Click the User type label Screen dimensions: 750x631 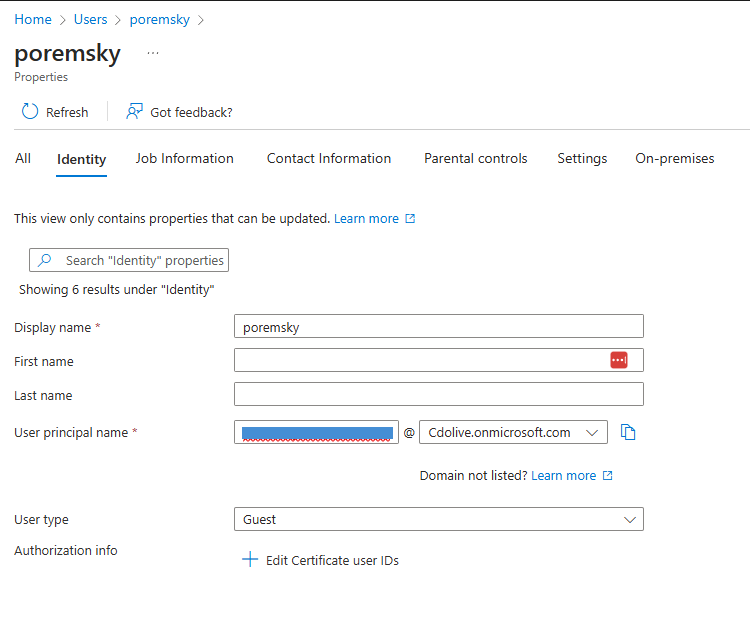(x=41, y=520)
